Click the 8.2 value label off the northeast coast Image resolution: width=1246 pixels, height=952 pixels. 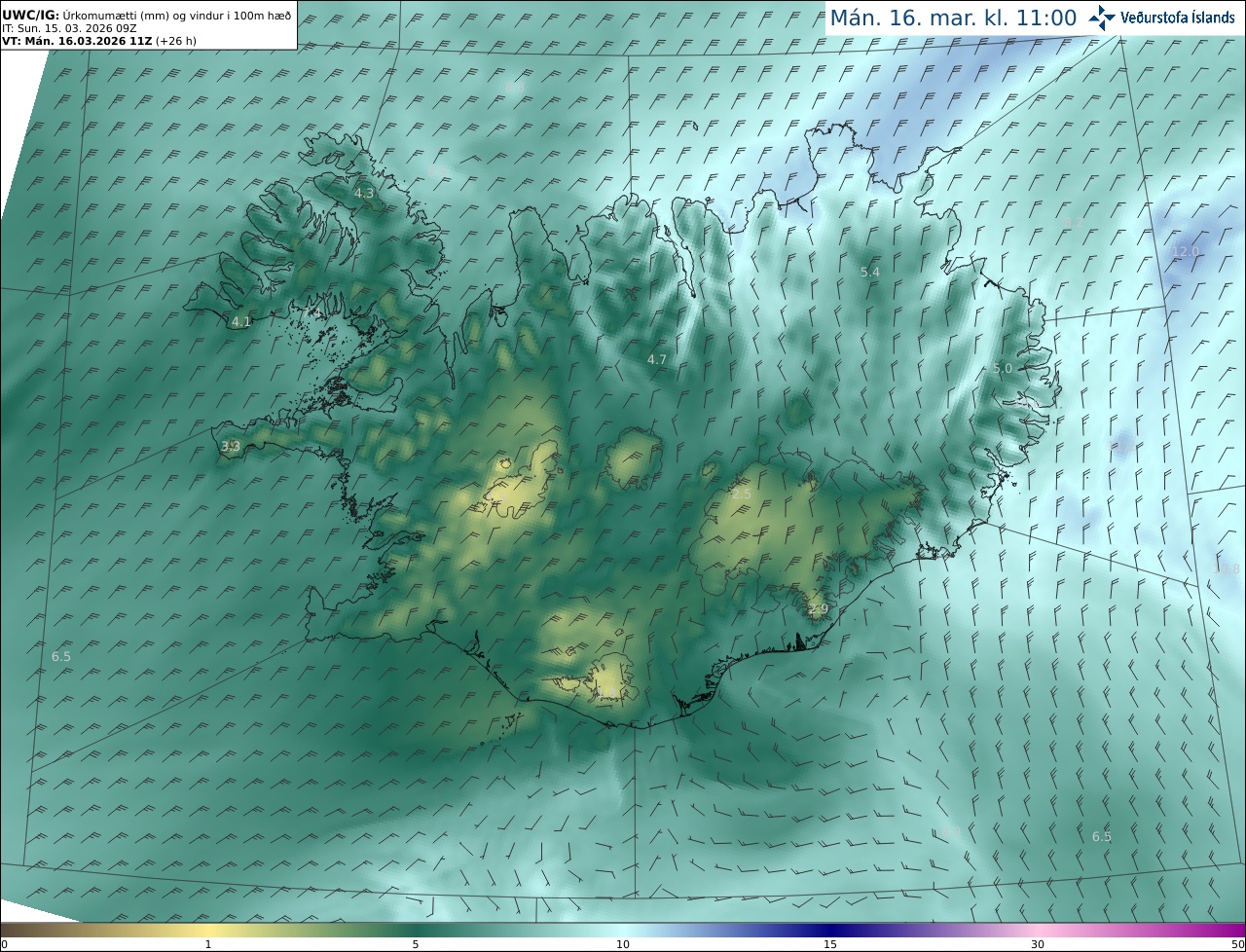pos(1074,223)
